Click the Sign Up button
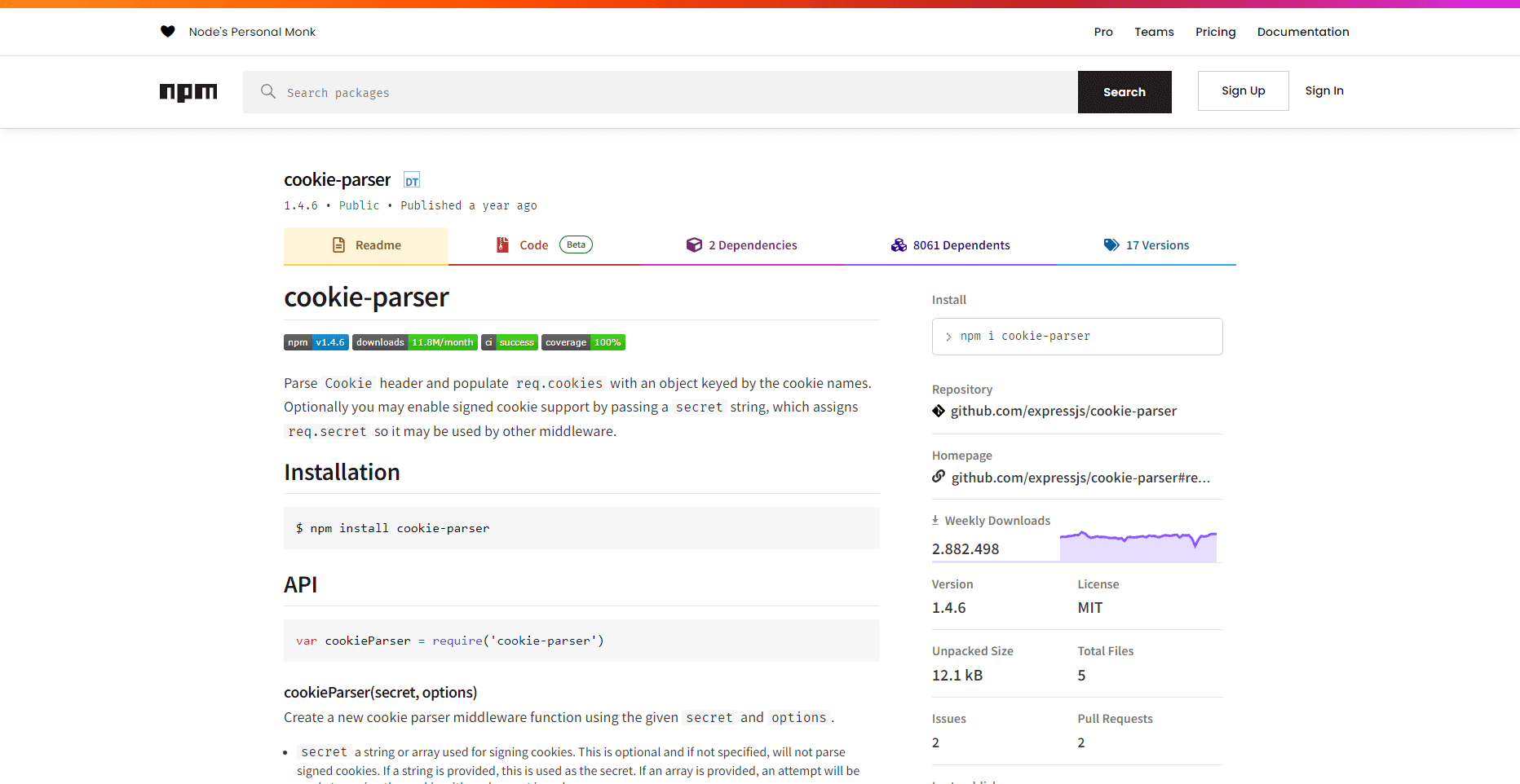Screen dimensions: 1520x784 [x=1243, y=90]
